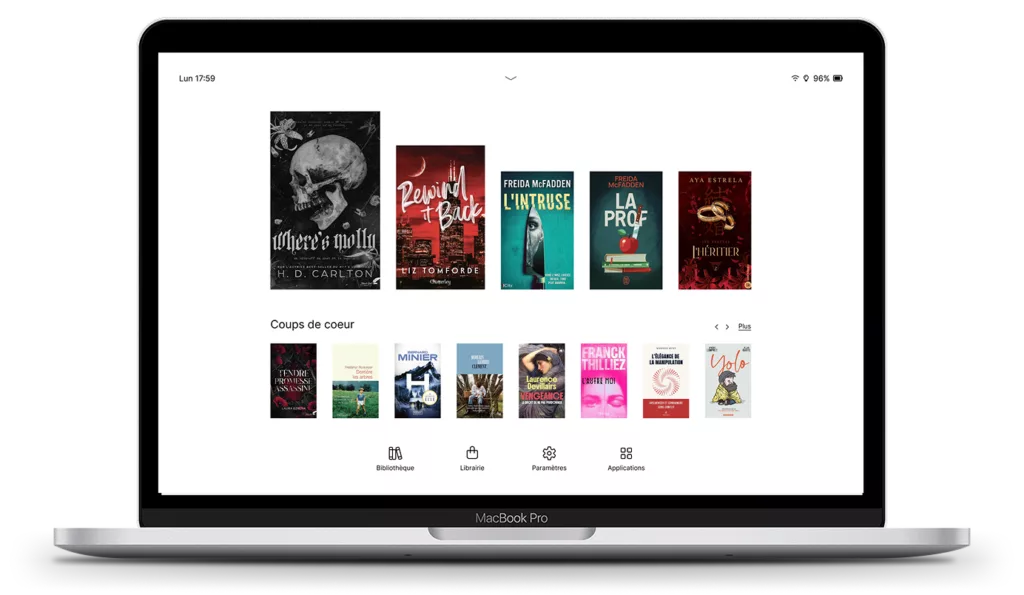Click the Plus link
The width and height of the screenshot is (1024, 595).
pyautogui.click(x=744, y=327)
